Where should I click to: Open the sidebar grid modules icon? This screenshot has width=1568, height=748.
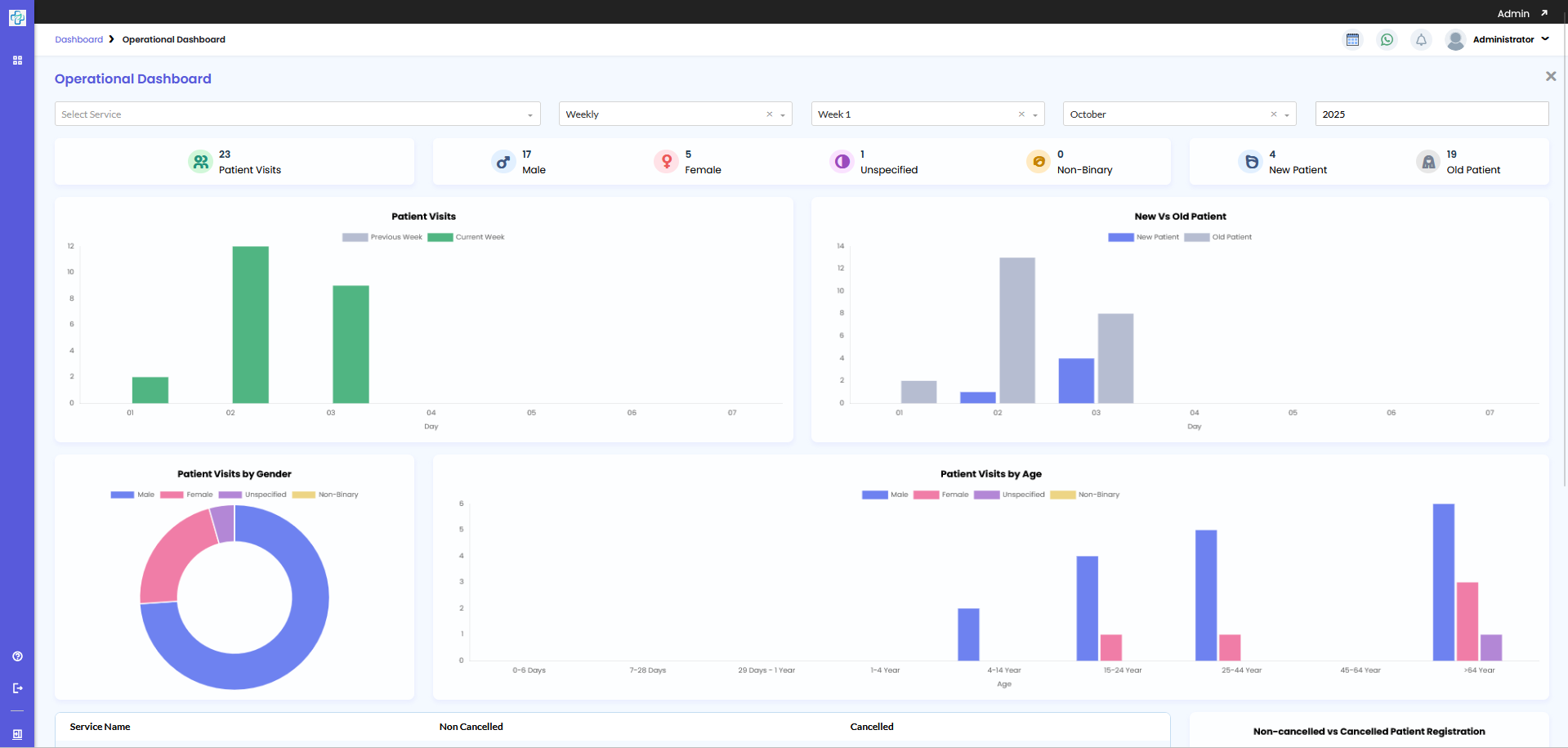[x=17, y=60]
